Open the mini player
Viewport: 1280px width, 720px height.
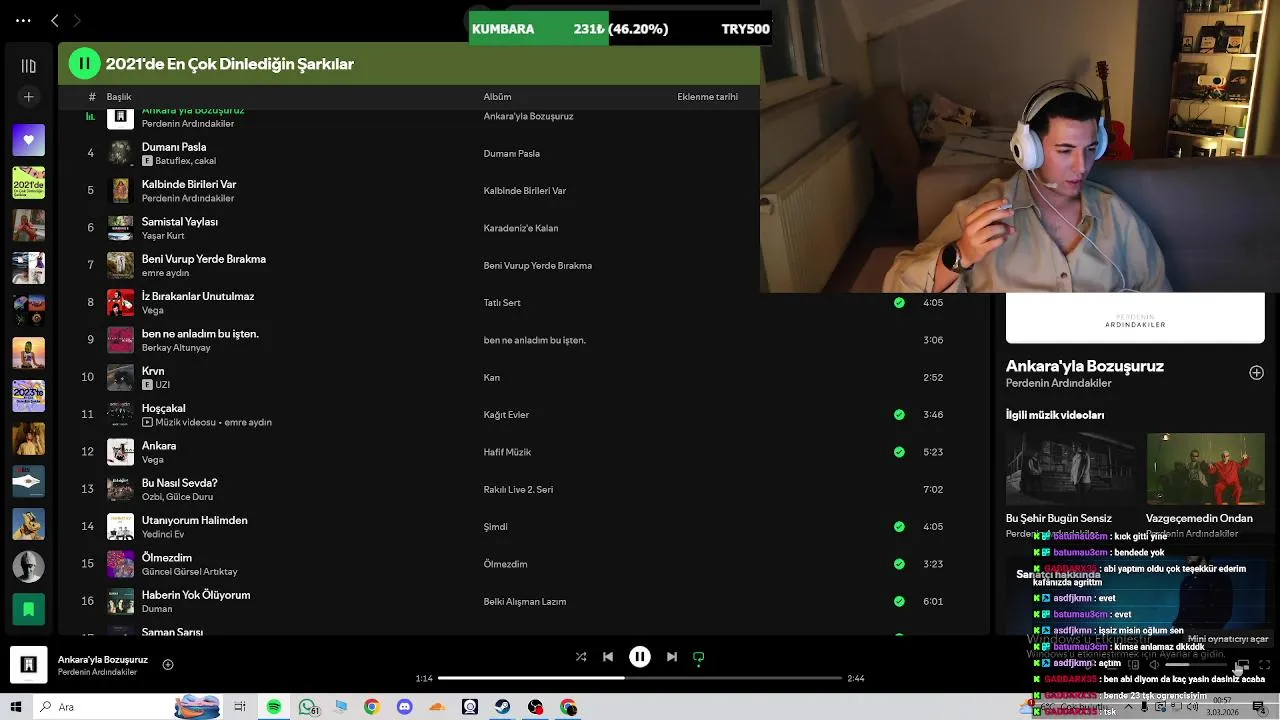click(x=1242, y=665)
